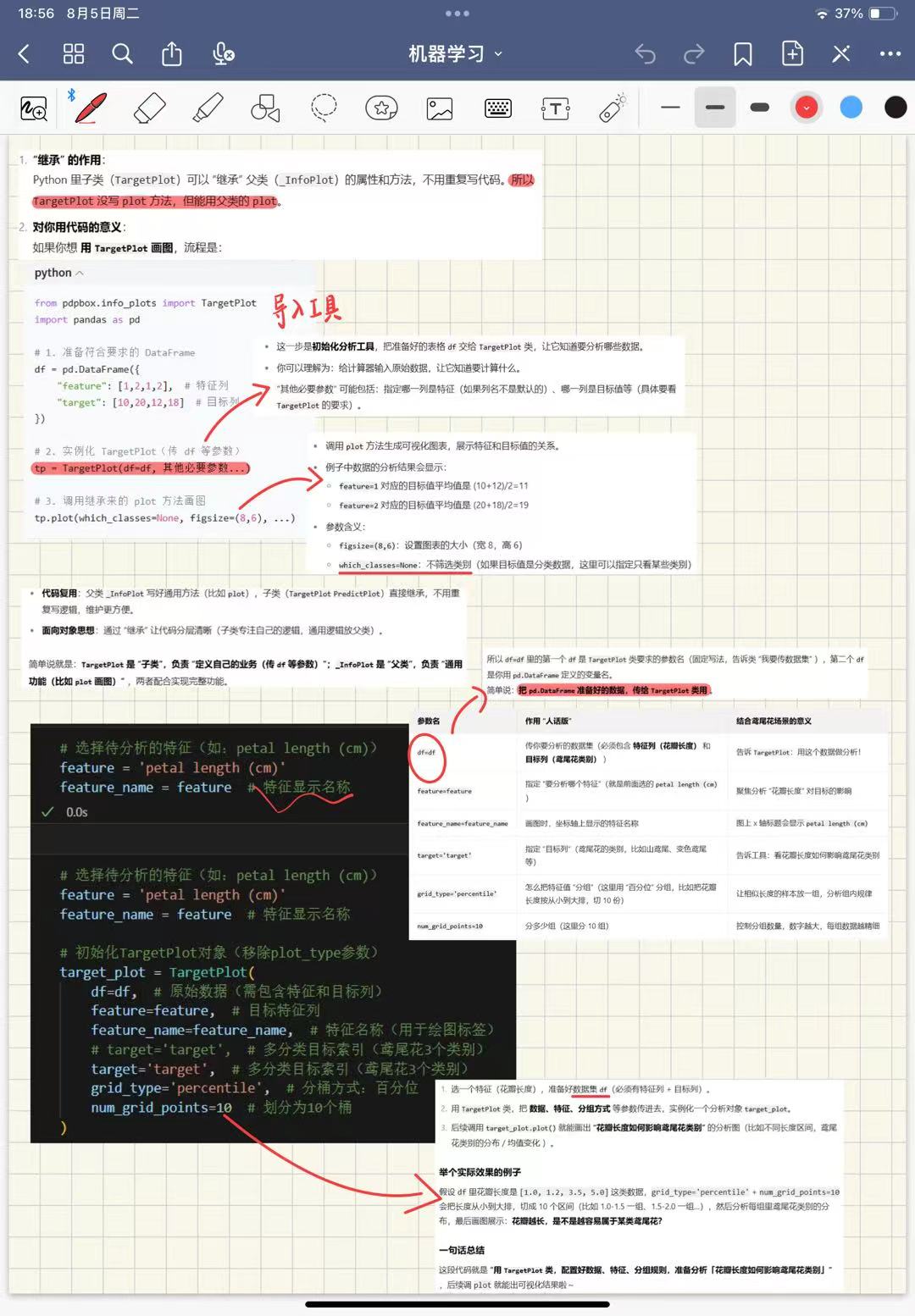Tap the battery percentage indicator
The width and height of the screenshot is (915, 1316).
[x=849, y=14]
